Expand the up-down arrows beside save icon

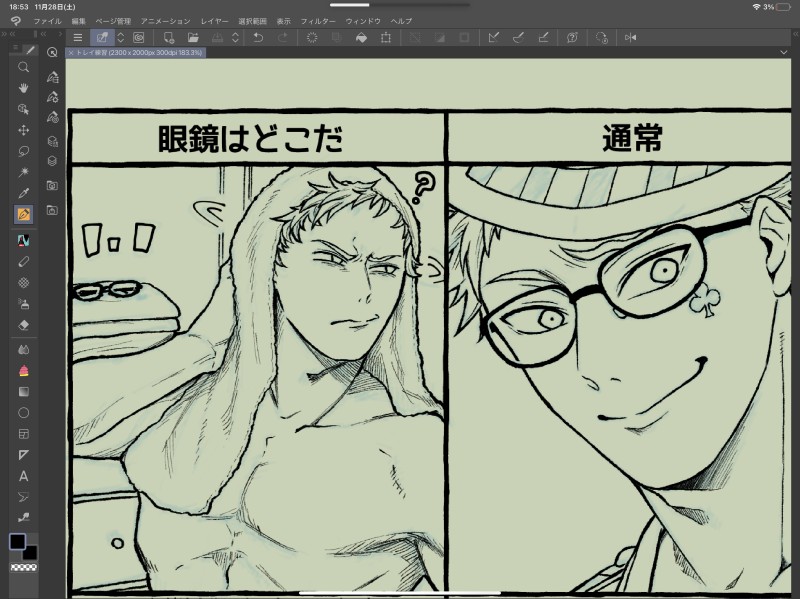click(x=235, y=37)
